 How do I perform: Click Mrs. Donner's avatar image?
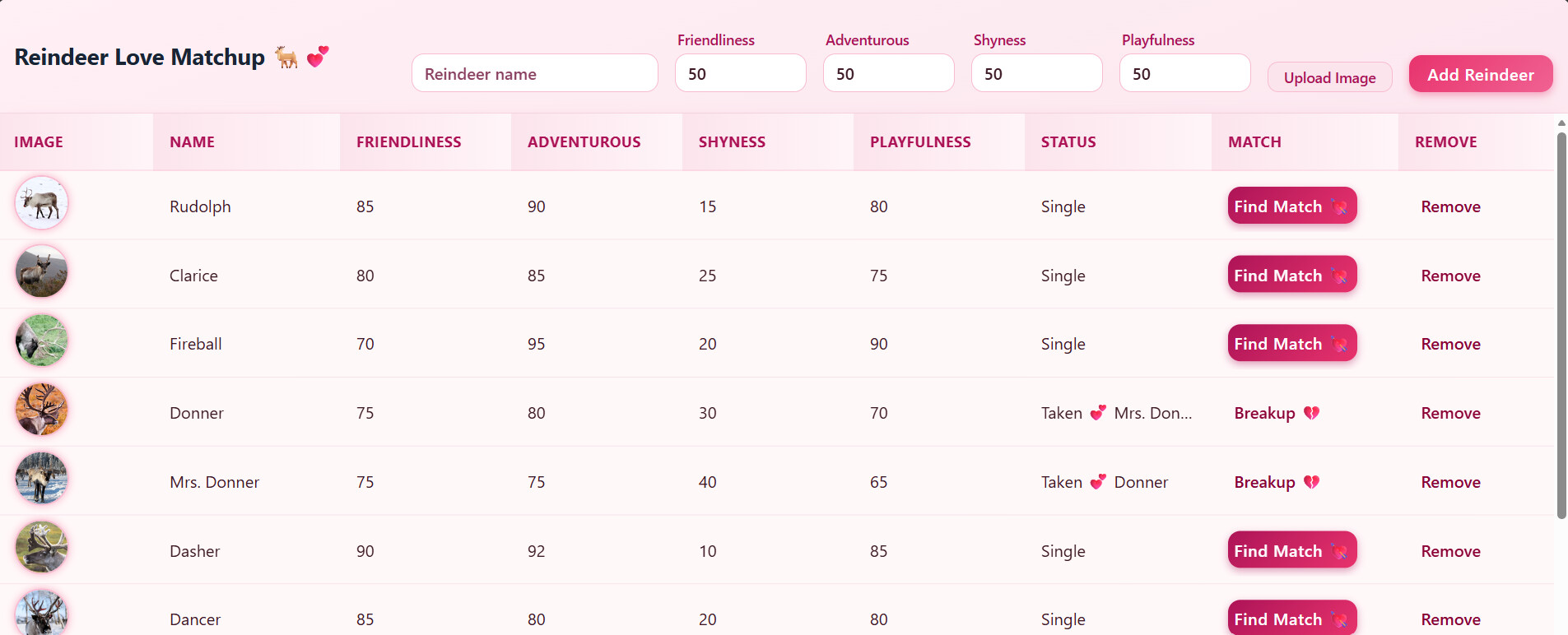(x=41, y=479)
